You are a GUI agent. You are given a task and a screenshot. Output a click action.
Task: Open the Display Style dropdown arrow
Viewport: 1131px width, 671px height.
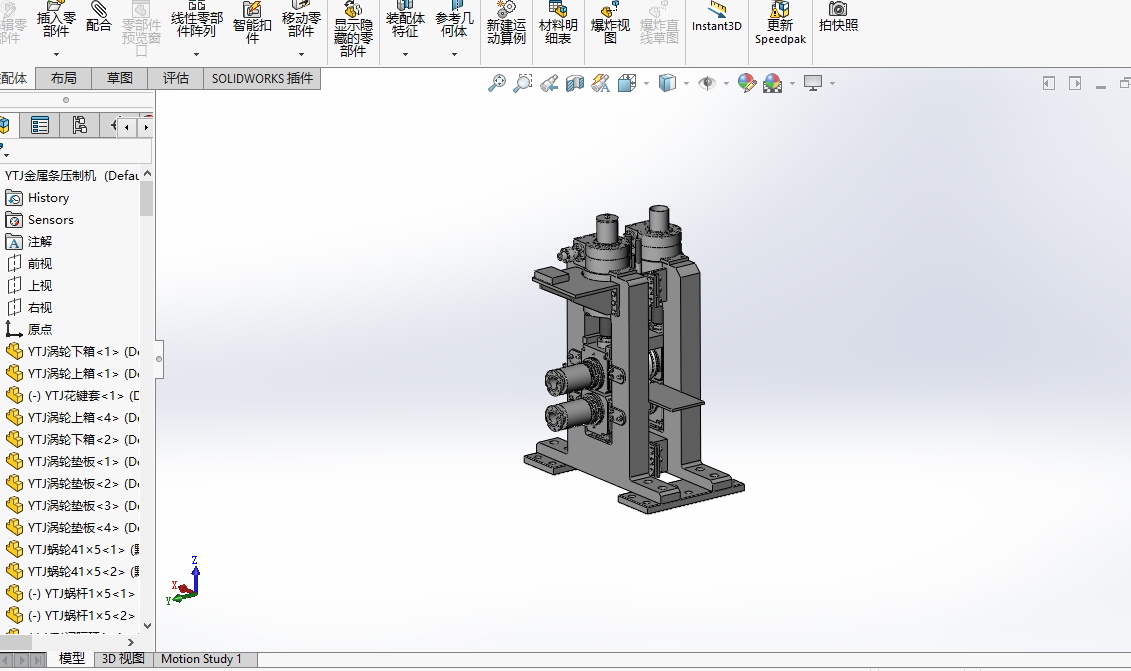687,84
